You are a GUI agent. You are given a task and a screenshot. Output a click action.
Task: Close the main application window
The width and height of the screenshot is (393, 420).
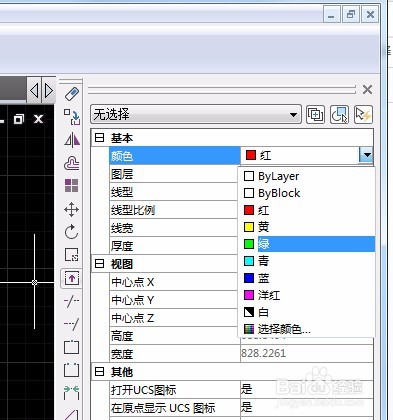(x=370, y=15)
